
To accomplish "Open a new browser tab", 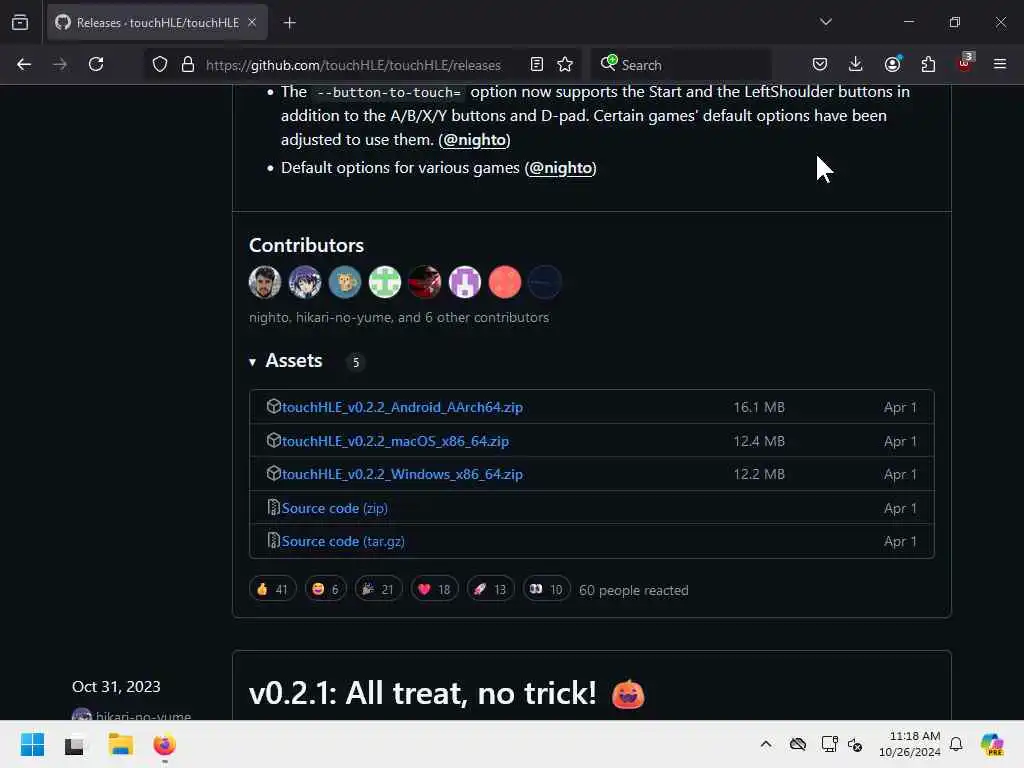I will click(x=289, y=23).
